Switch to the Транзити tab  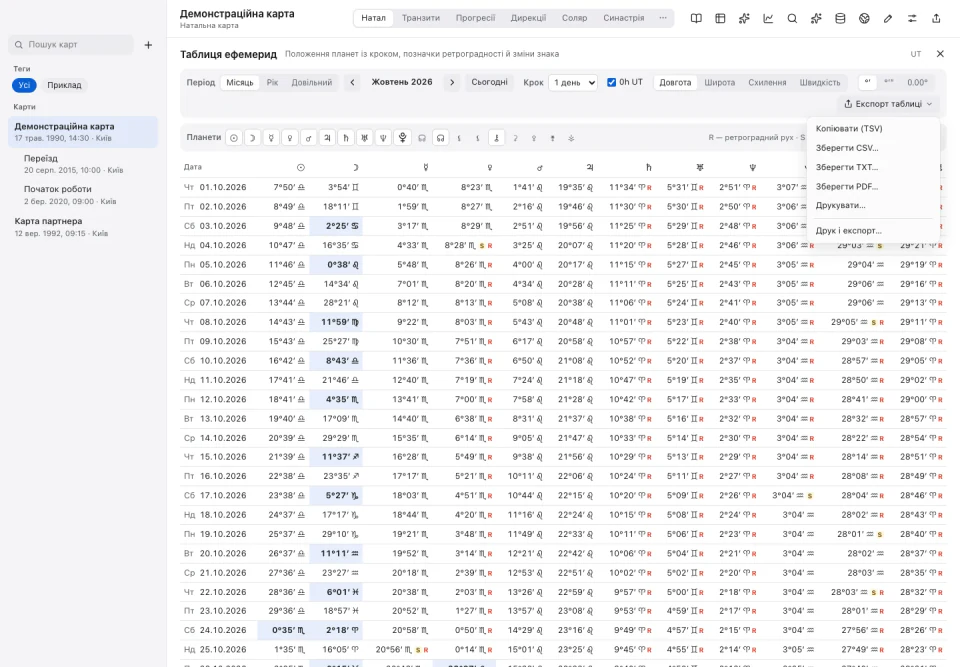pos(421,18)
